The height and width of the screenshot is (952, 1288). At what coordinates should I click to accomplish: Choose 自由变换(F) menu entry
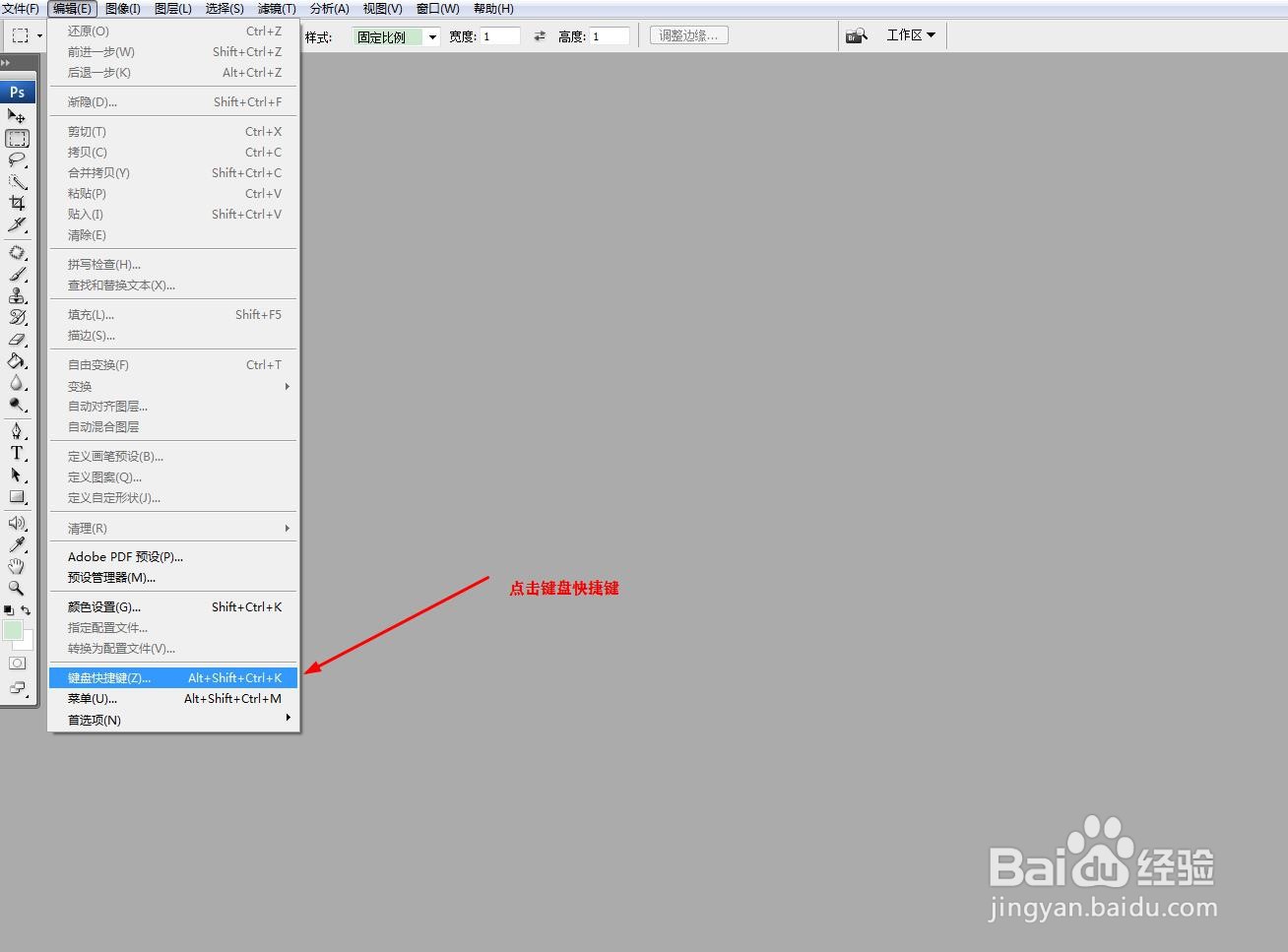(x=173, y=364)
